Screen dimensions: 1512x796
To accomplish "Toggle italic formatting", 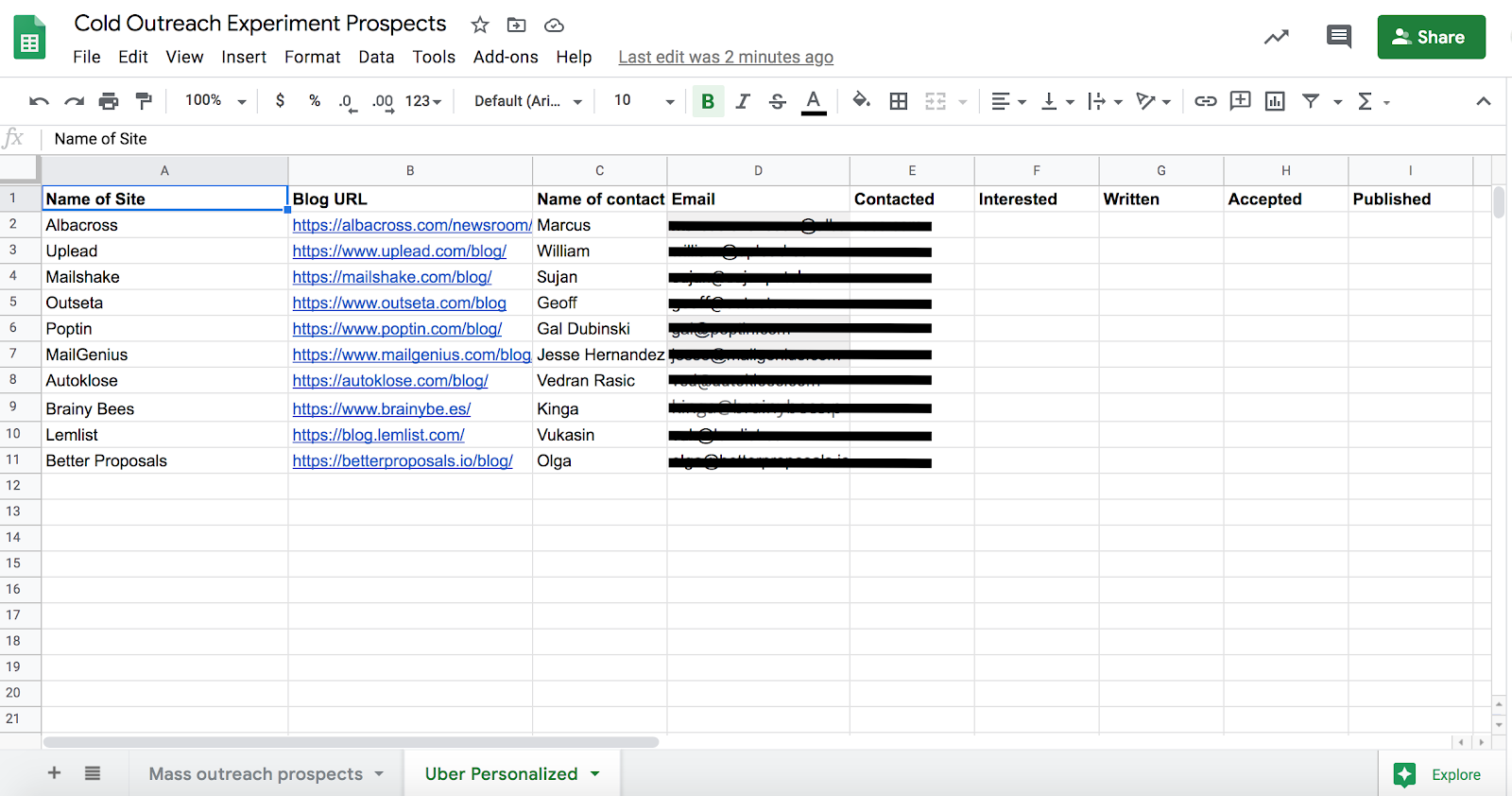I will tap(743, 101).
